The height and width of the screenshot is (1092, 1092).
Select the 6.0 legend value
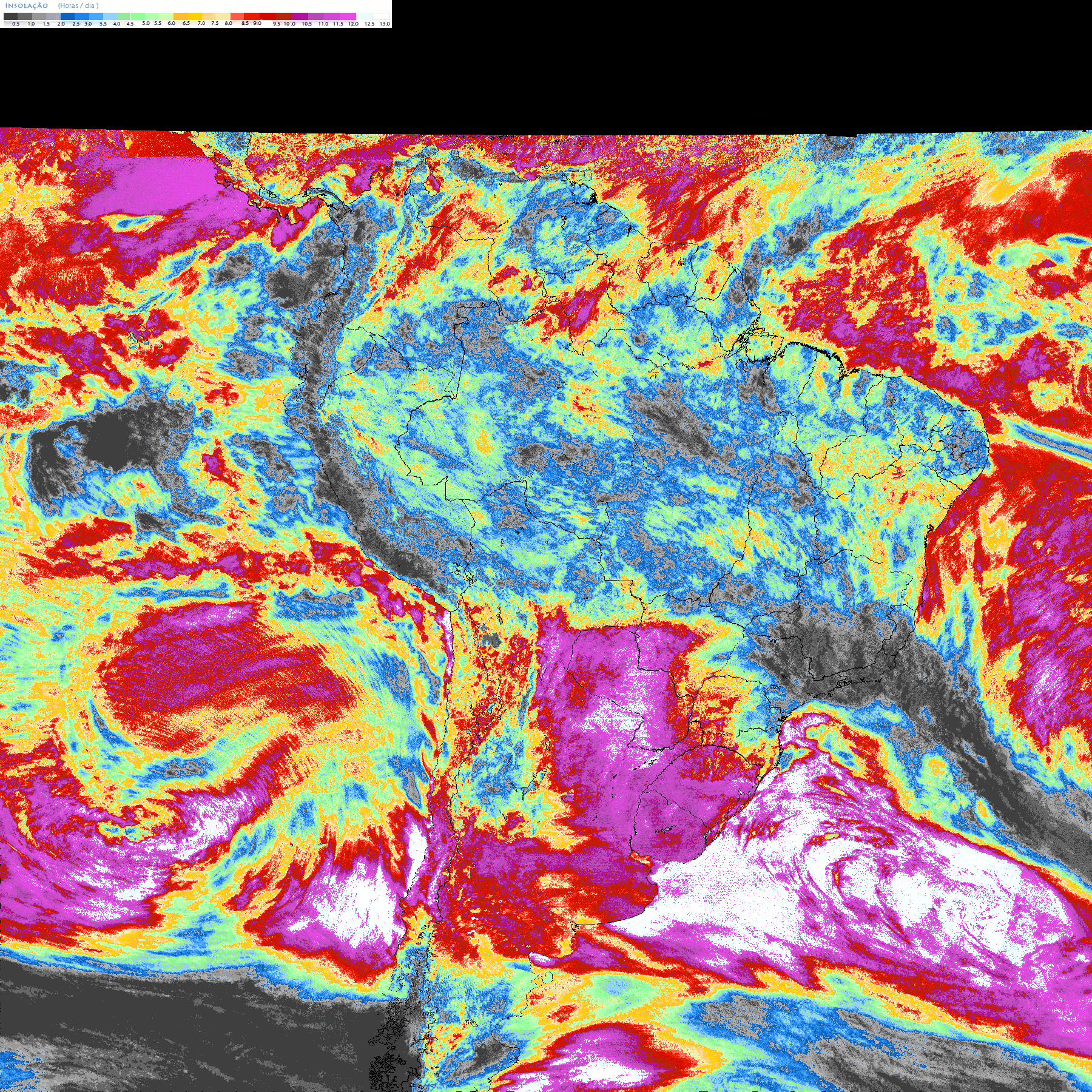tap(171, 23)
